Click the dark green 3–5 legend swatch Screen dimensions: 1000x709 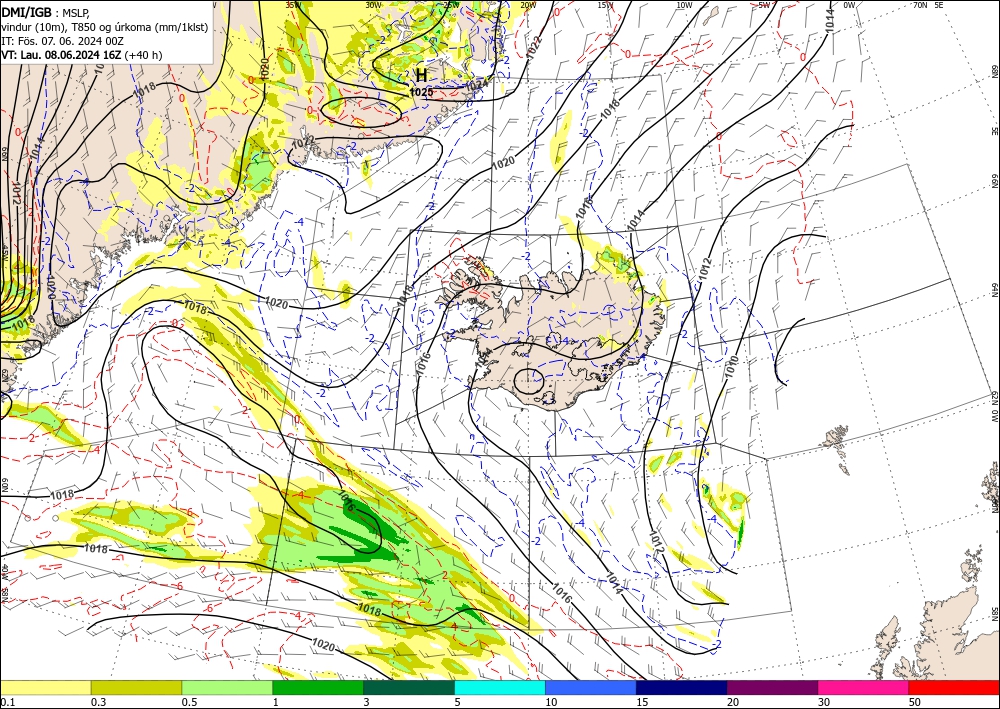point(409,687)
